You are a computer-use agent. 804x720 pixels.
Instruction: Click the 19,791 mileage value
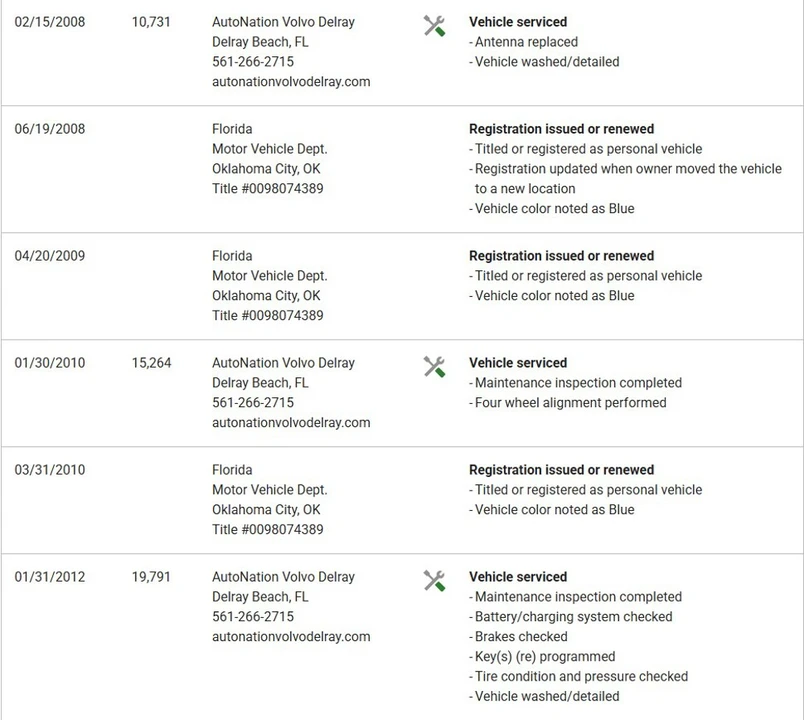click(151, 577)
